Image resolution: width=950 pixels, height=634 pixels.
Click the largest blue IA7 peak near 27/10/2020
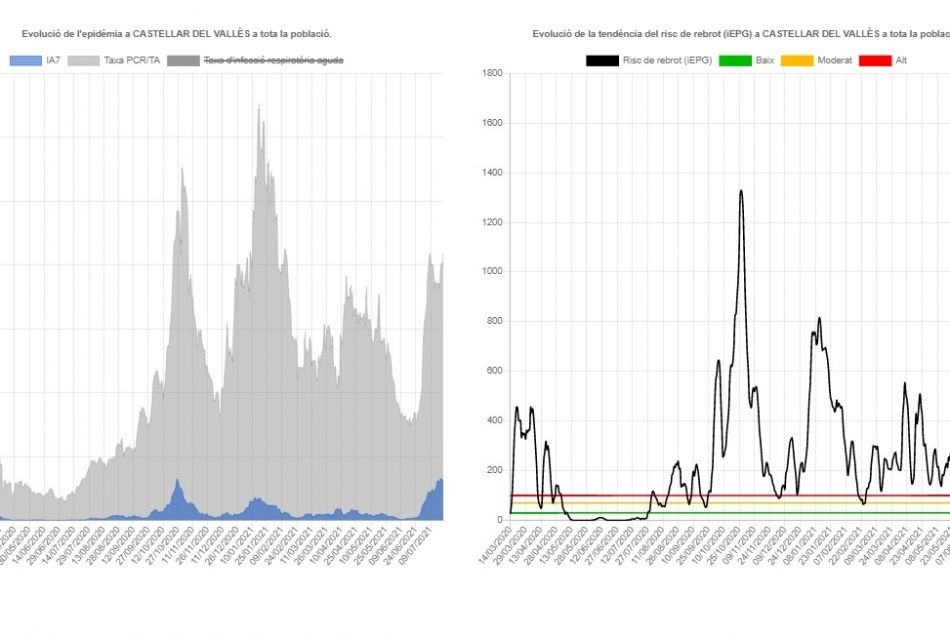click(x=178, y=481)
